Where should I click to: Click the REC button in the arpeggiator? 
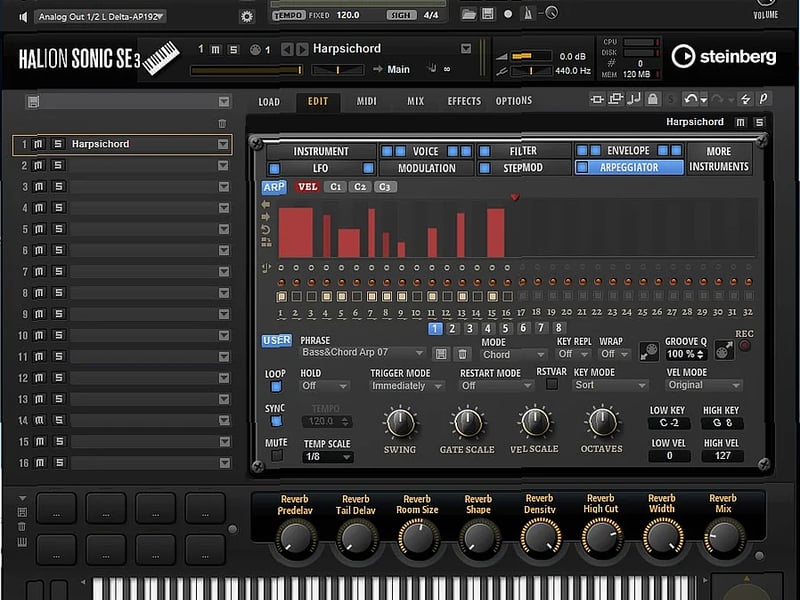[x=745, y=346]
